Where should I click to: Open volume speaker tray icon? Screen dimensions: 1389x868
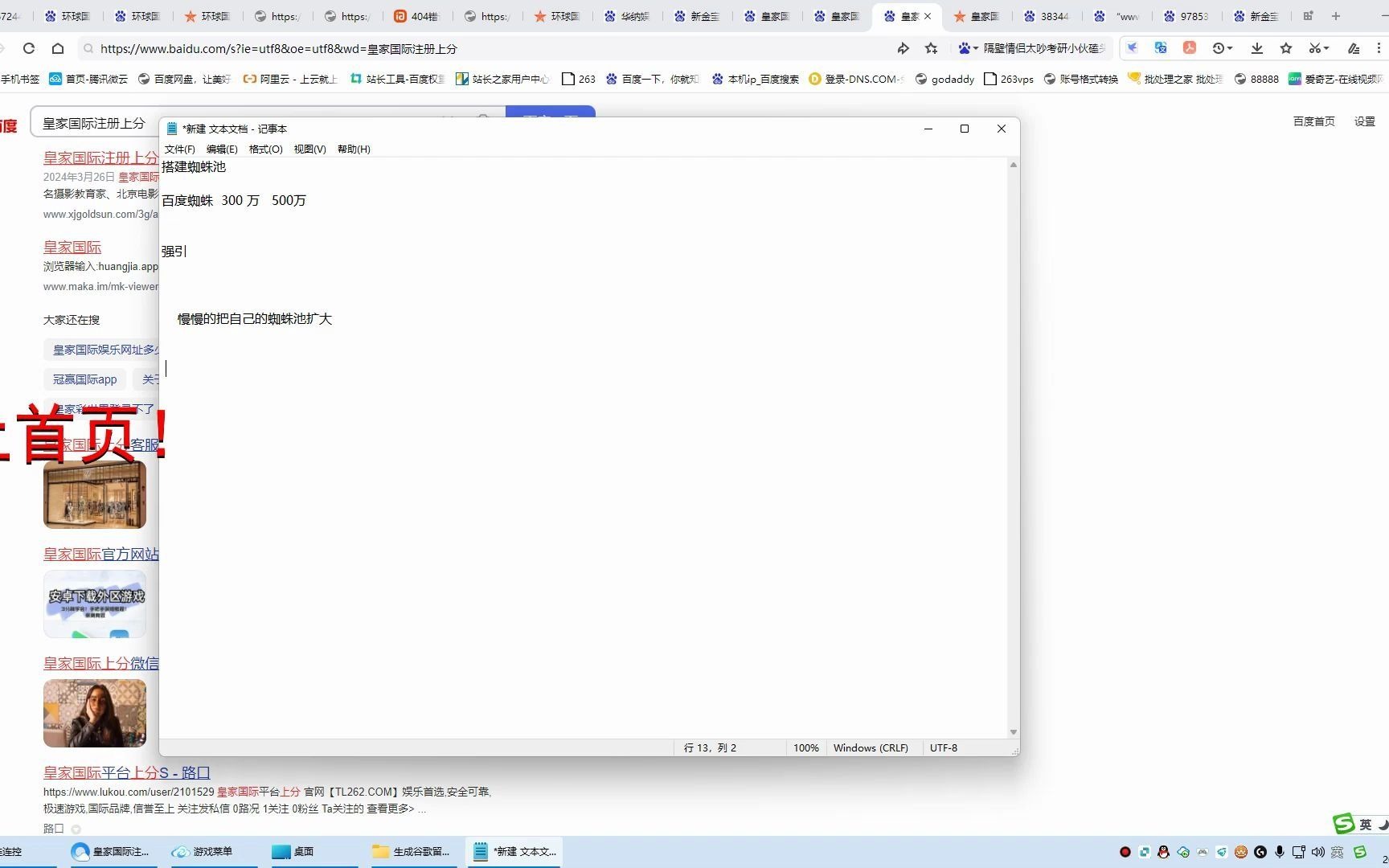tap(1318, 852)
